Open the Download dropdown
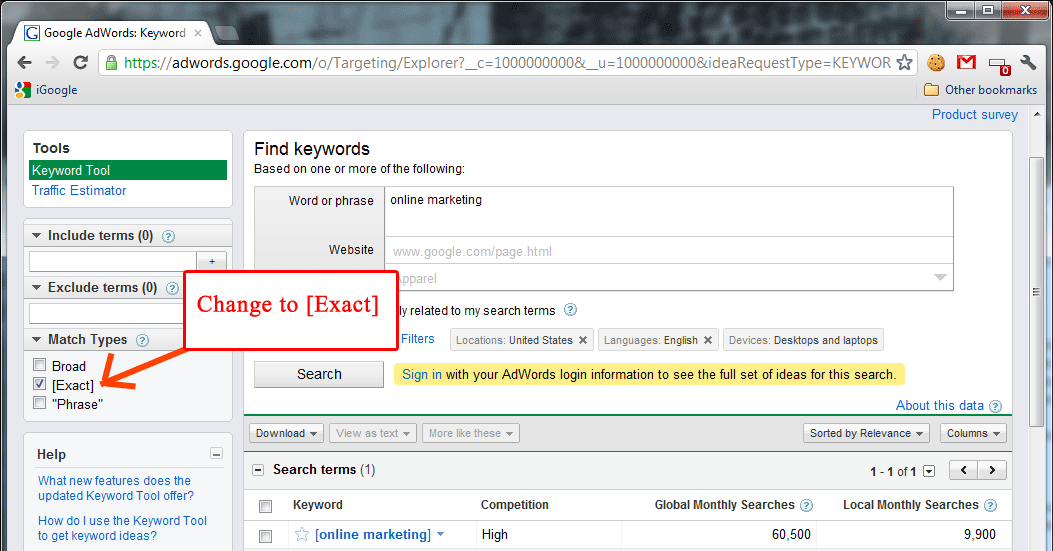The height and width of the screenshot is (551, 1053). coord(286,433)
